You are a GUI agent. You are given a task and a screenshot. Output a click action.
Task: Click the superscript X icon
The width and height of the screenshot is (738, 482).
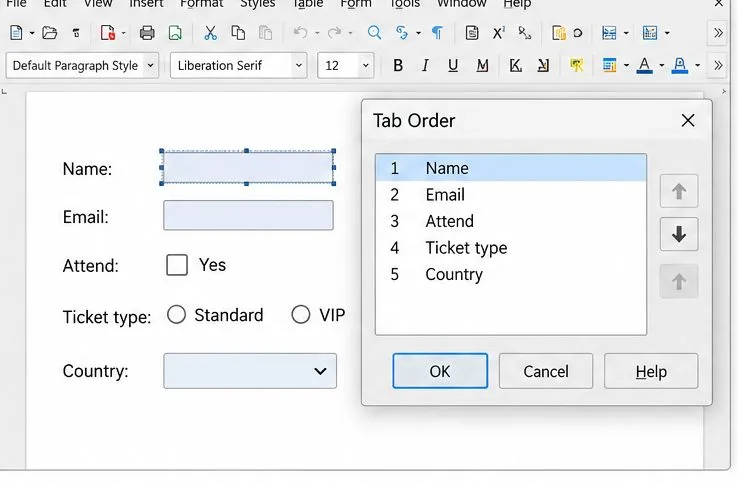click(498, 33)
